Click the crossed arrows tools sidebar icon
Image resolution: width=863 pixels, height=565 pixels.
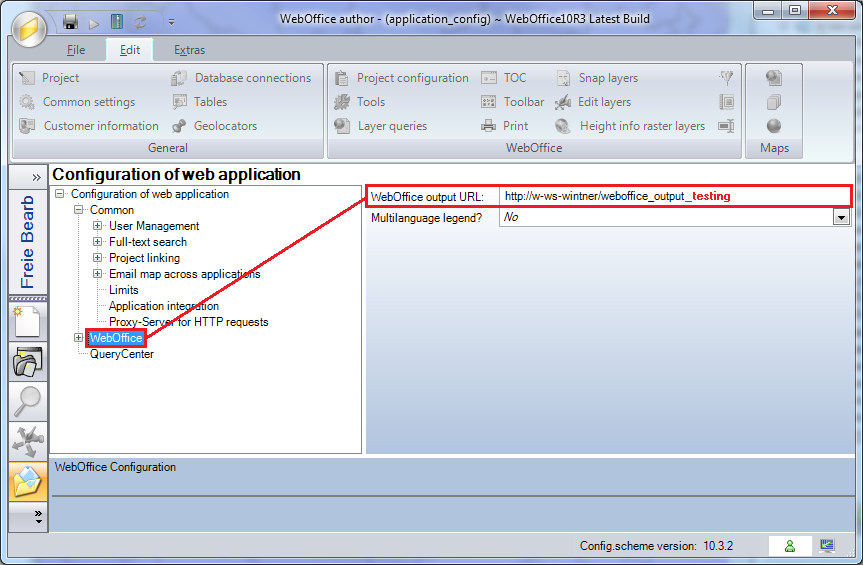pyautogui.click(x=28, y=441)
